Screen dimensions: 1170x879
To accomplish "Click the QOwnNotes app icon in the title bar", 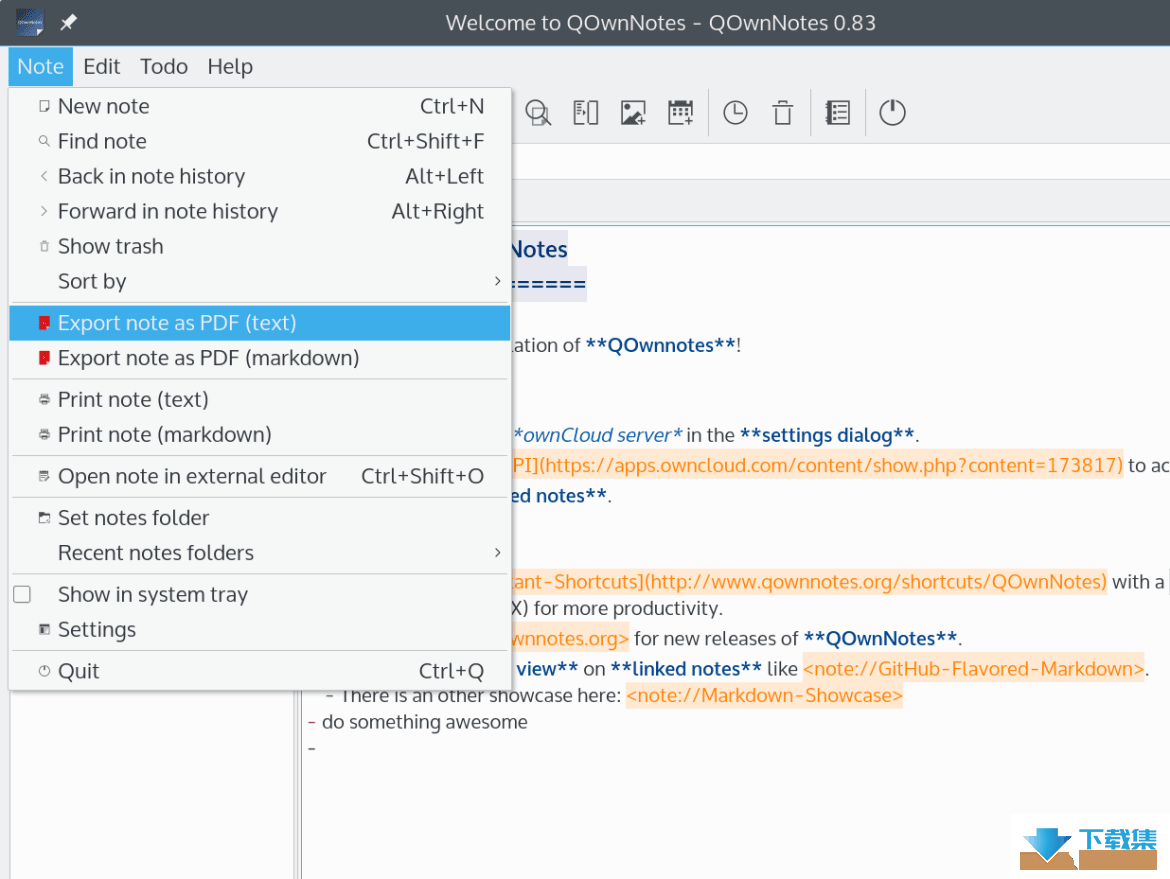I will (30, 22).
